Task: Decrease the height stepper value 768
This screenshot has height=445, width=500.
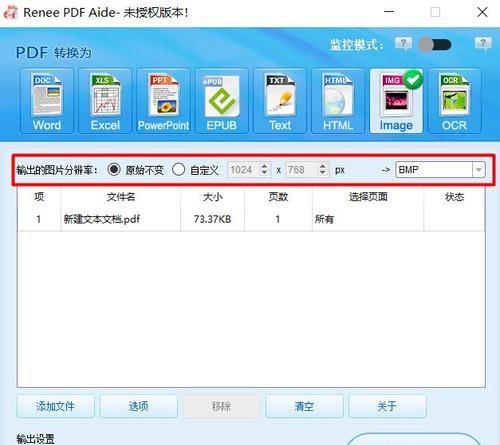Action: tap(322, 173)
